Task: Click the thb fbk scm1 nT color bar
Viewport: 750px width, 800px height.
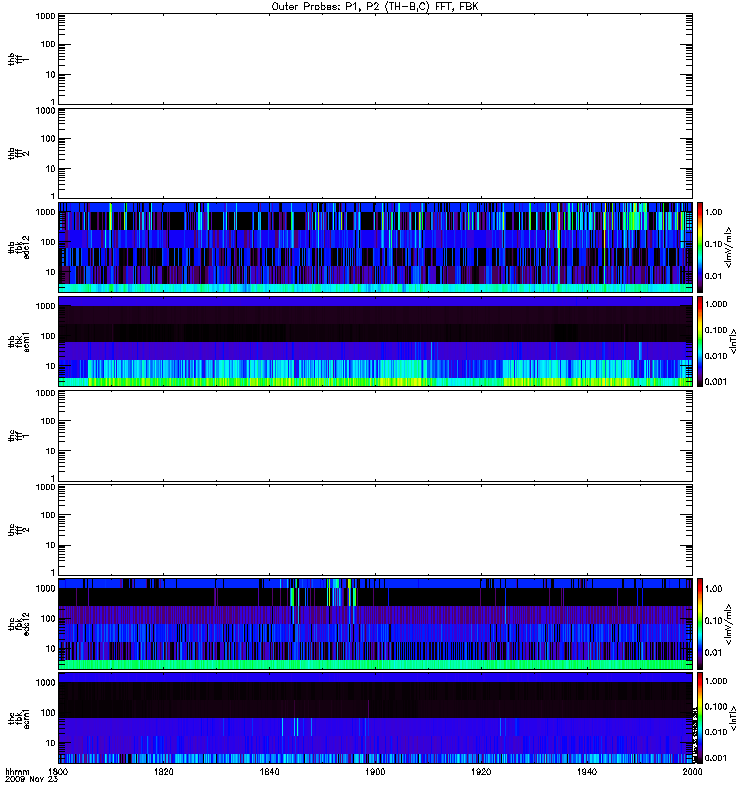Action: 700,341
